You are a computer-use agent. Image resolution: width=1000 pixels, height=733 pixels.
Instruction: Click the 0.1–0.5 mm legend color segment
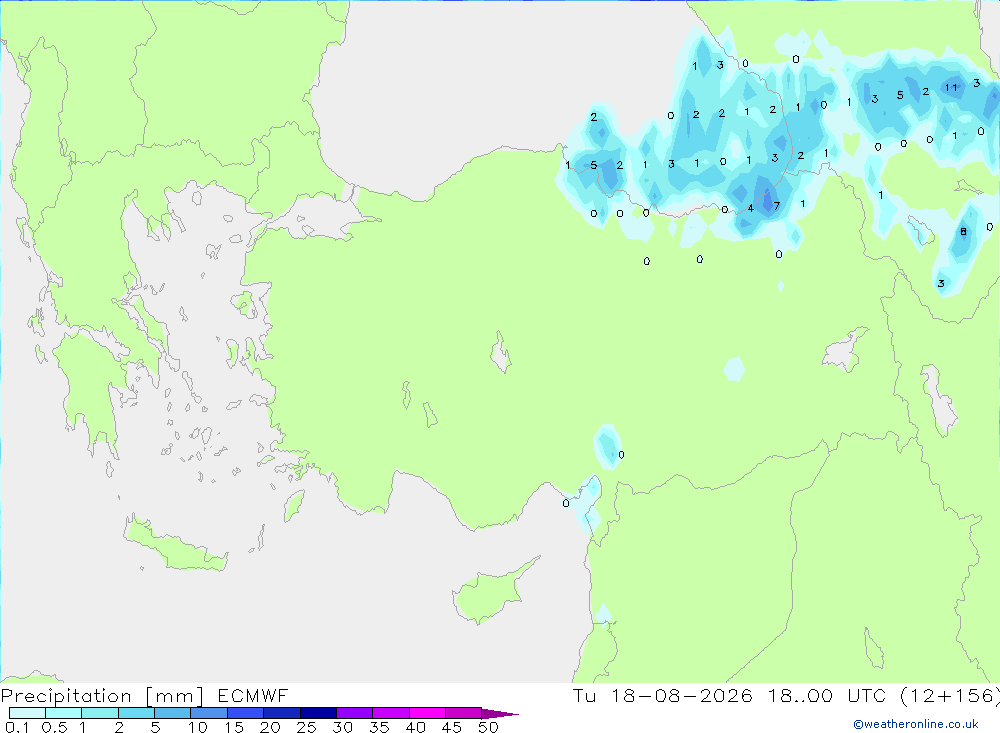(27, 713)
